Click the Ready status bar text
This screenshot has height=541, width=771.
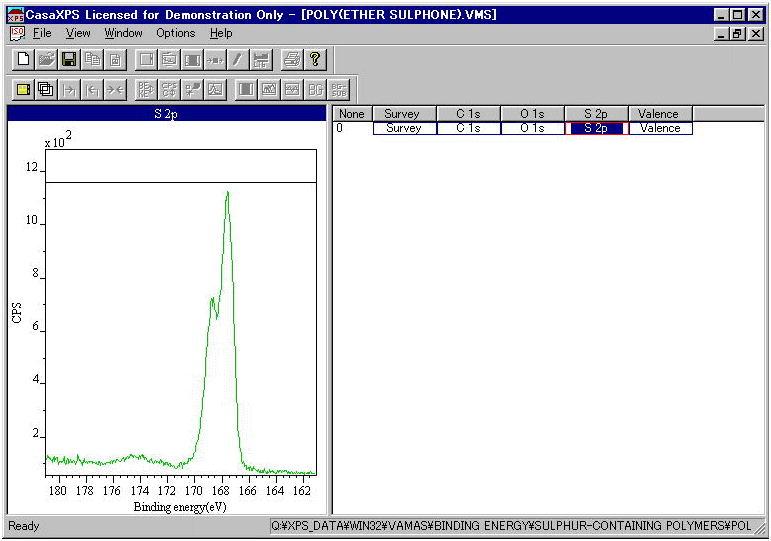pos(24,526)
